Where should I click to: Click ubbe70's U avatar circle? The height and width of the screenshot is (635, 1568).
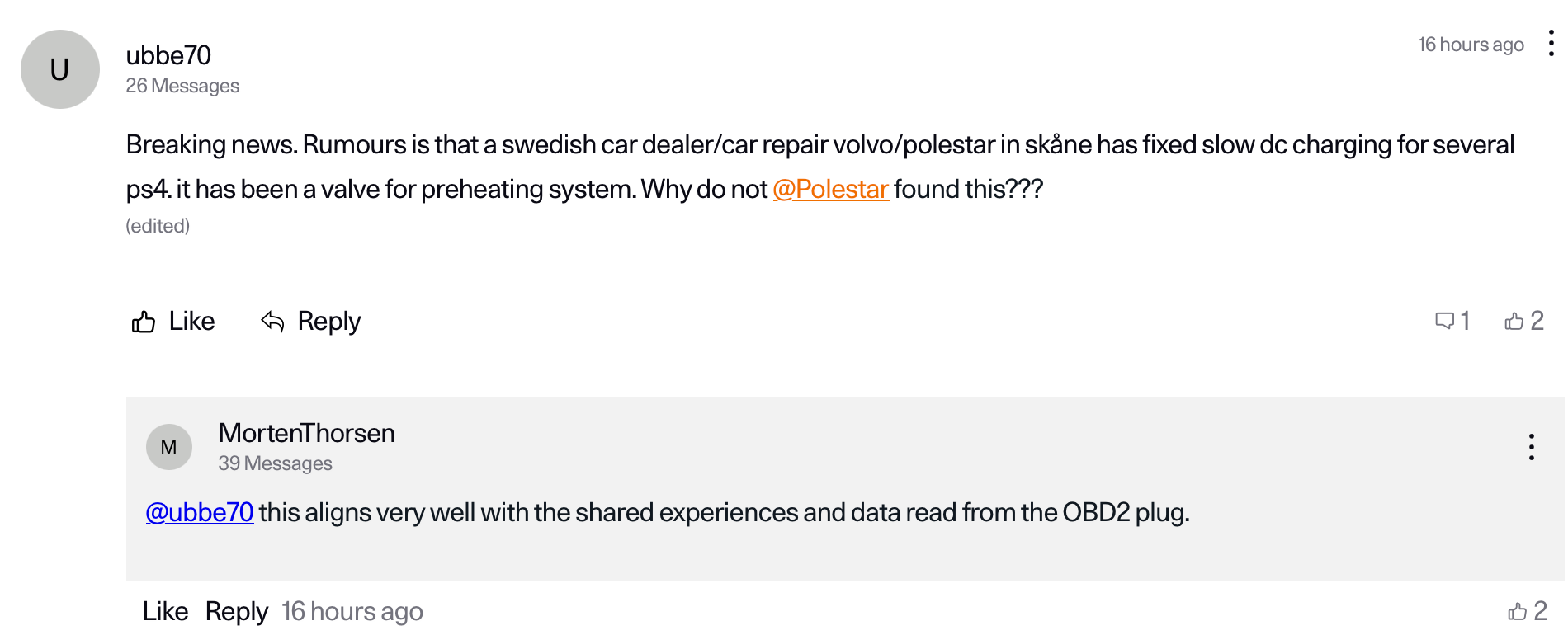(60, 69)
